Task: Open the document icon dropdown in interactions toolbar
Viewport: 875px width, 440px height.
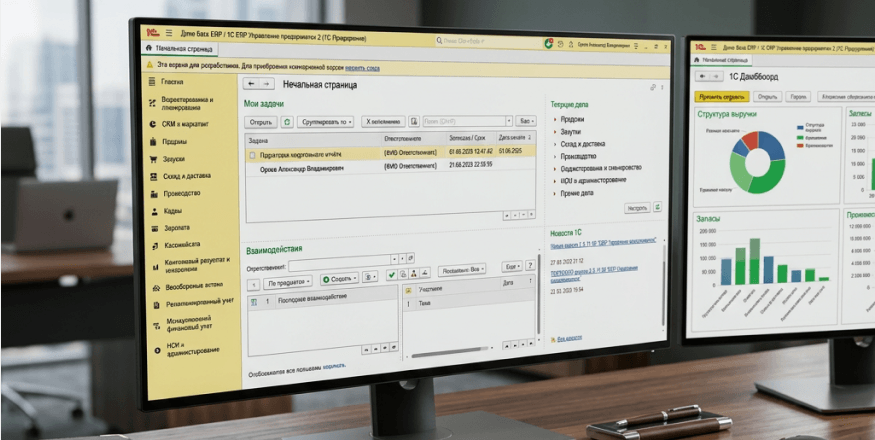Action: click(369, 276)
